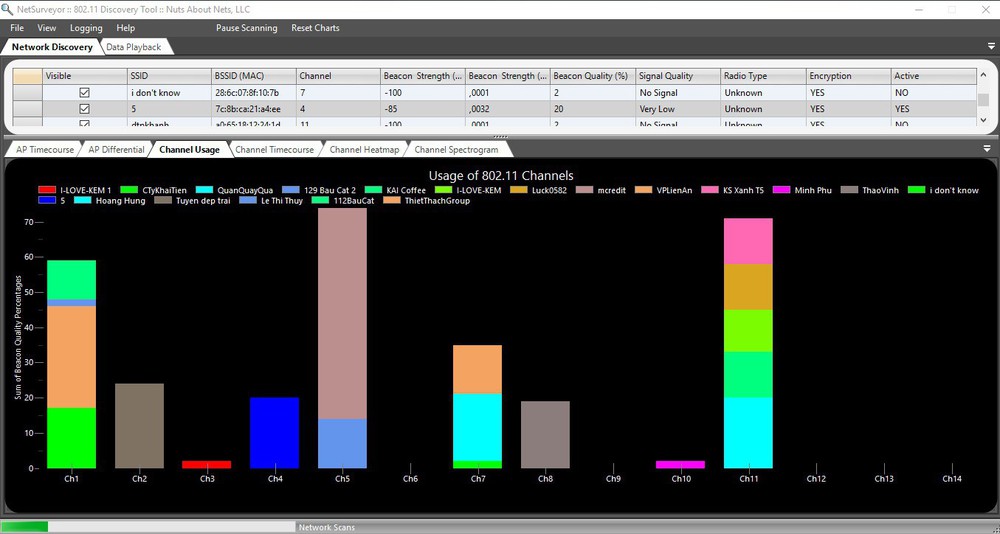Open the chart panel tab-list dropdown arrow
Image resolution: width=1000 pixels, height=534 pixels.
coord(987,149)
